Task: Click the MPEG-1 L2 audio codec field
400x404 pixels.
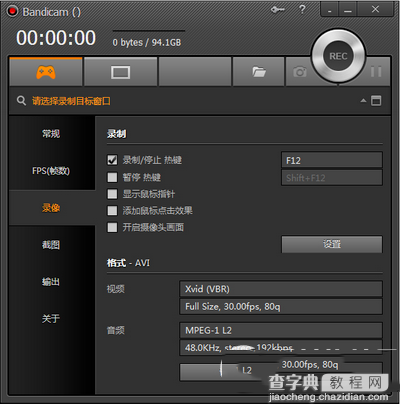Action: coord(281,330)
